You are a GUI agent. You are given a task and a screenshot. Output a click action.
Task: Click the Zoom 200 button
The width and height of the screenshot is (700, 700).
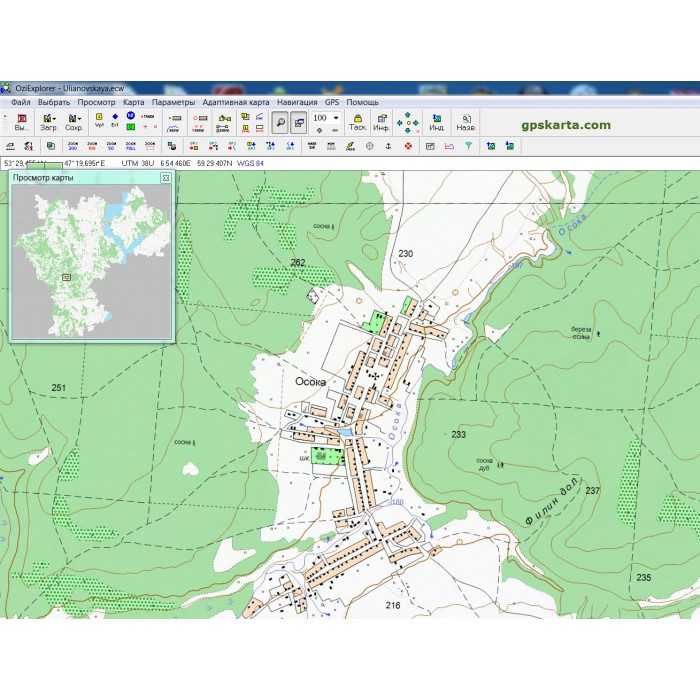point(73,146)
